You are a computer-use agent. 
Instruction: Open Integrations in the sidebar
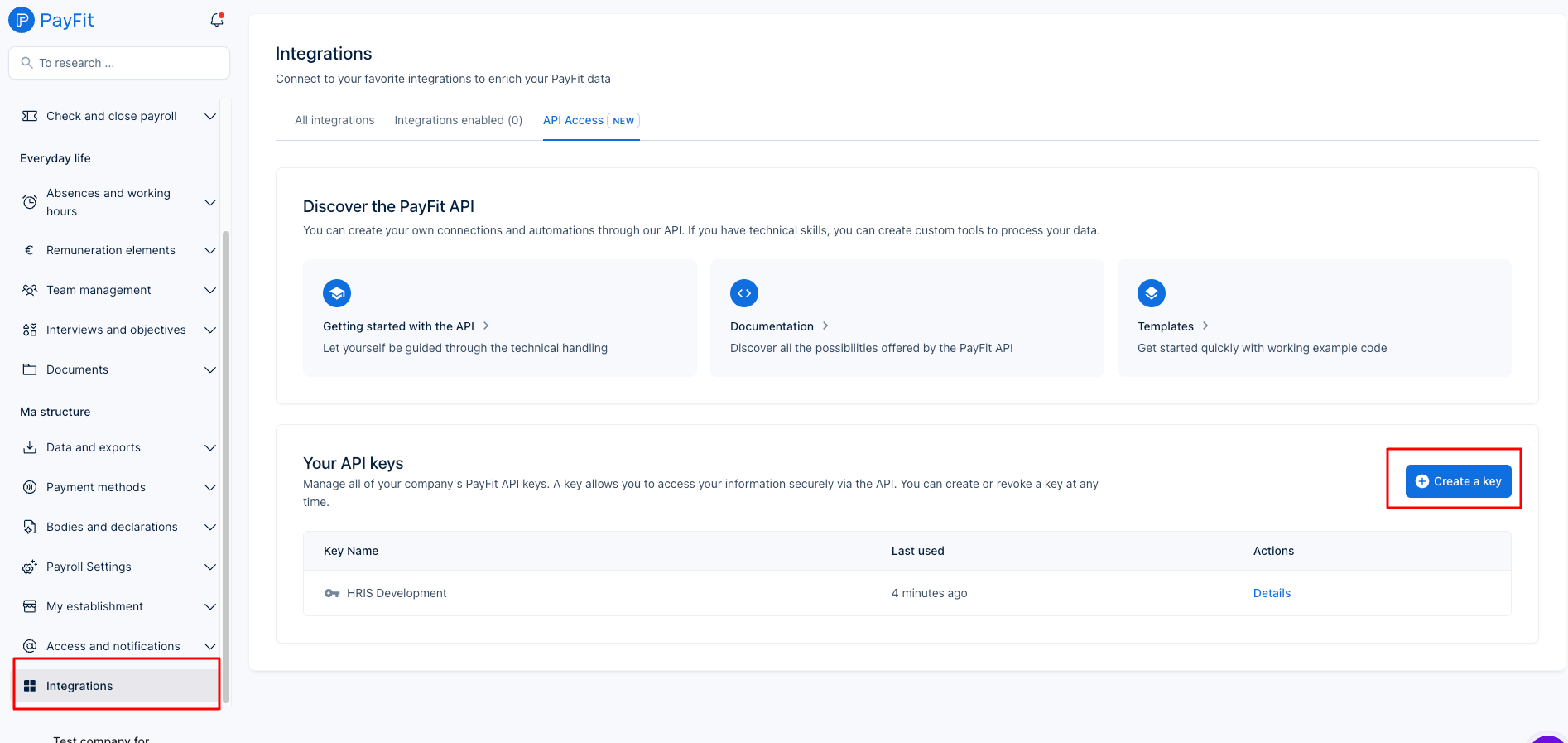point(117,686)
